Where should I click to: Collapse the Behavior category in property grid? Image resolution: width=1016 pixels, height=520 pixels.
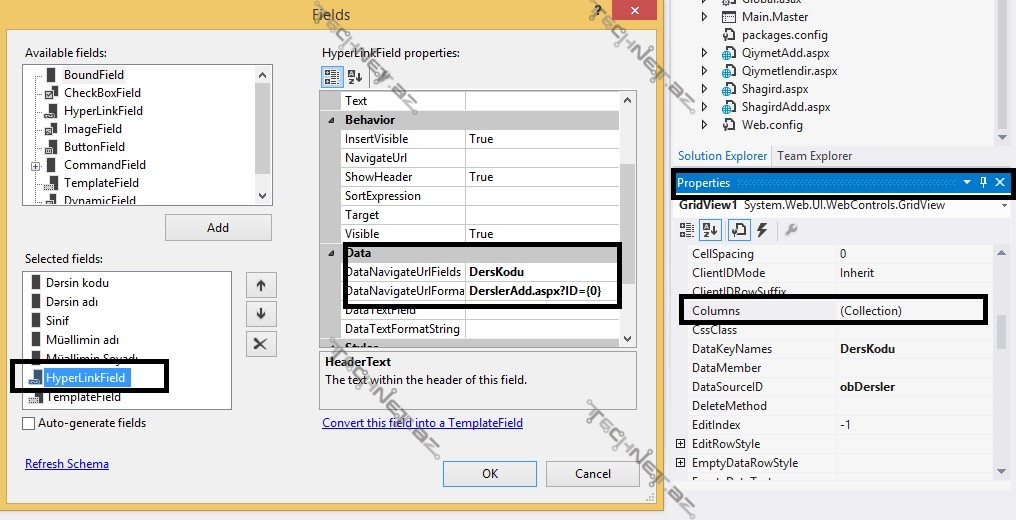[331, 120]
